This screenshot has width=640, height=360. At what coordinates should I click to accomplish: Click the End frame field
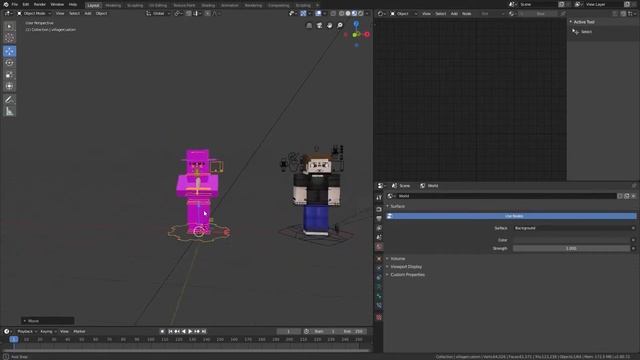tap(353, 331)
